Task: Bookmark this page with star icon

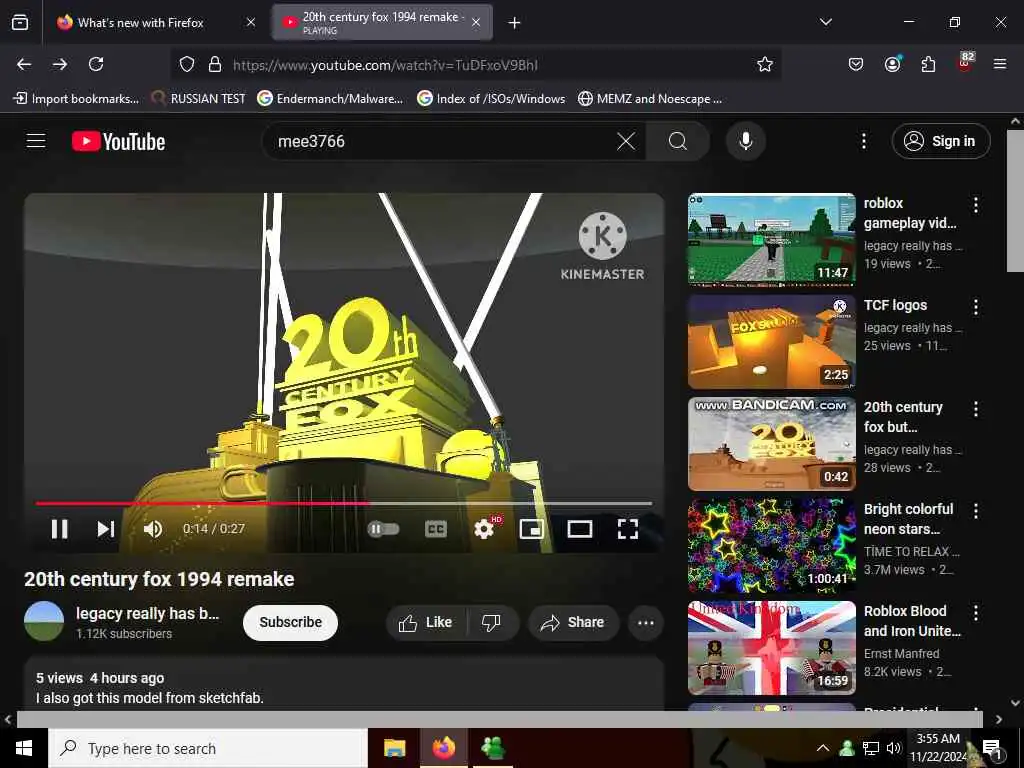Action: pos(765,64)
